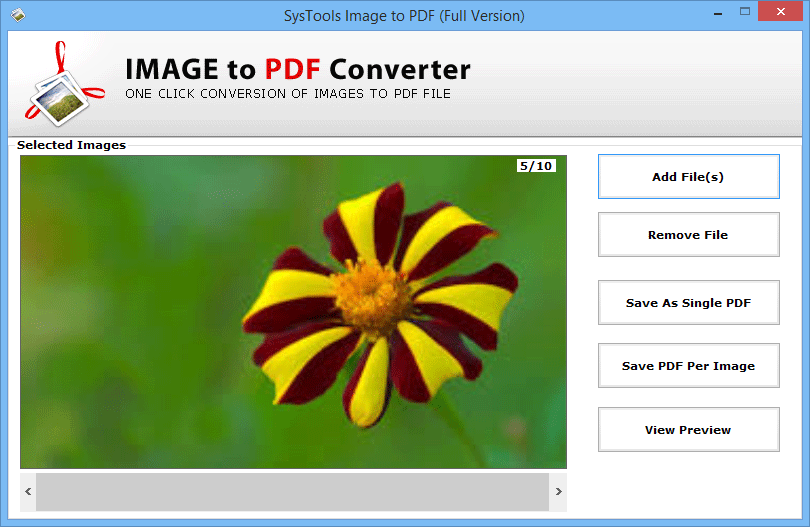Screen dimensions: 810x527
Task: Click the SysTools app icon in title bar
Action: [18, 15]
